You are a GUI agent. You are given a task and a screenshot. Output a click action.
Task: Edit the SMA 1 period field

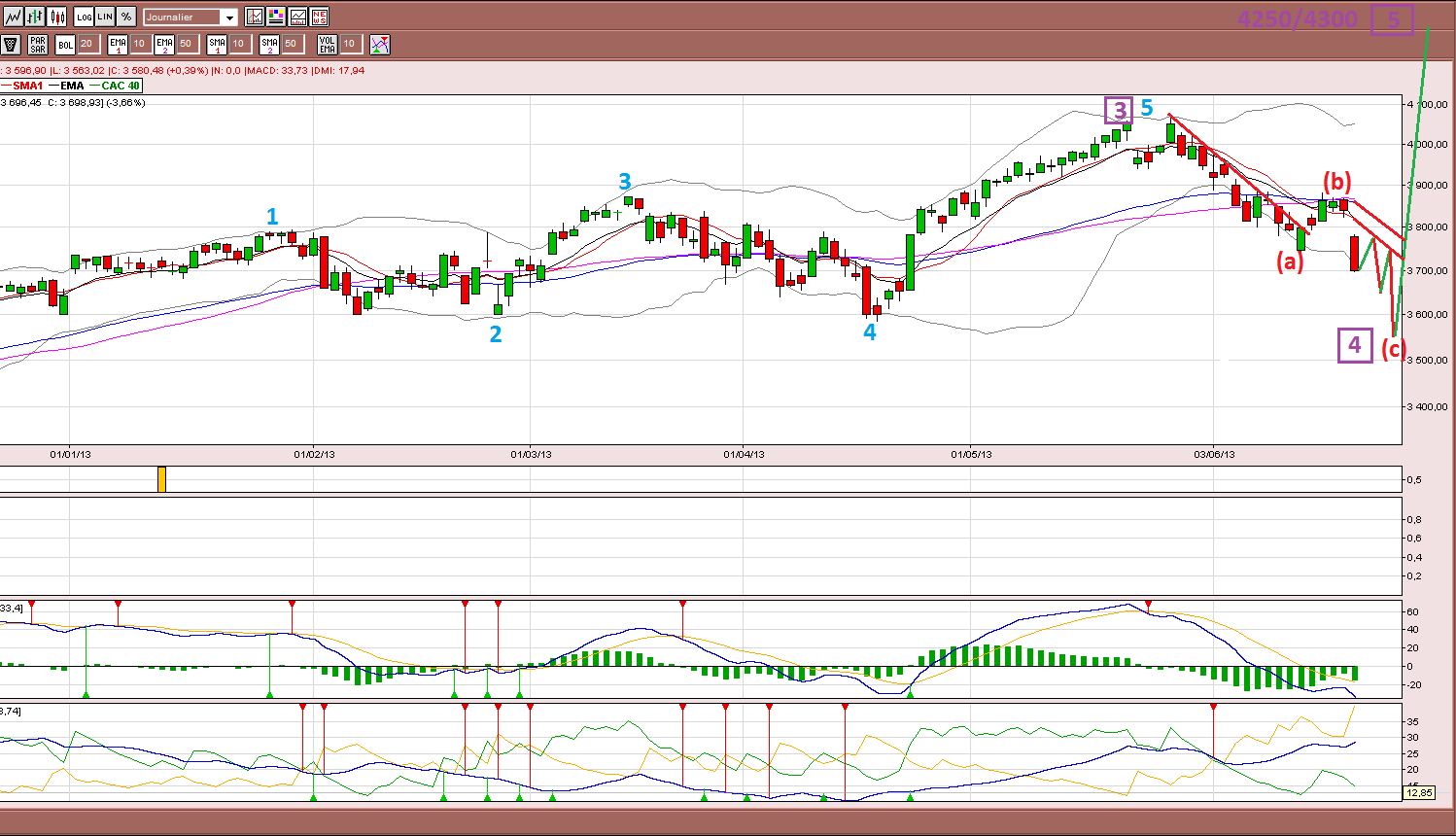tap(239, 44)
